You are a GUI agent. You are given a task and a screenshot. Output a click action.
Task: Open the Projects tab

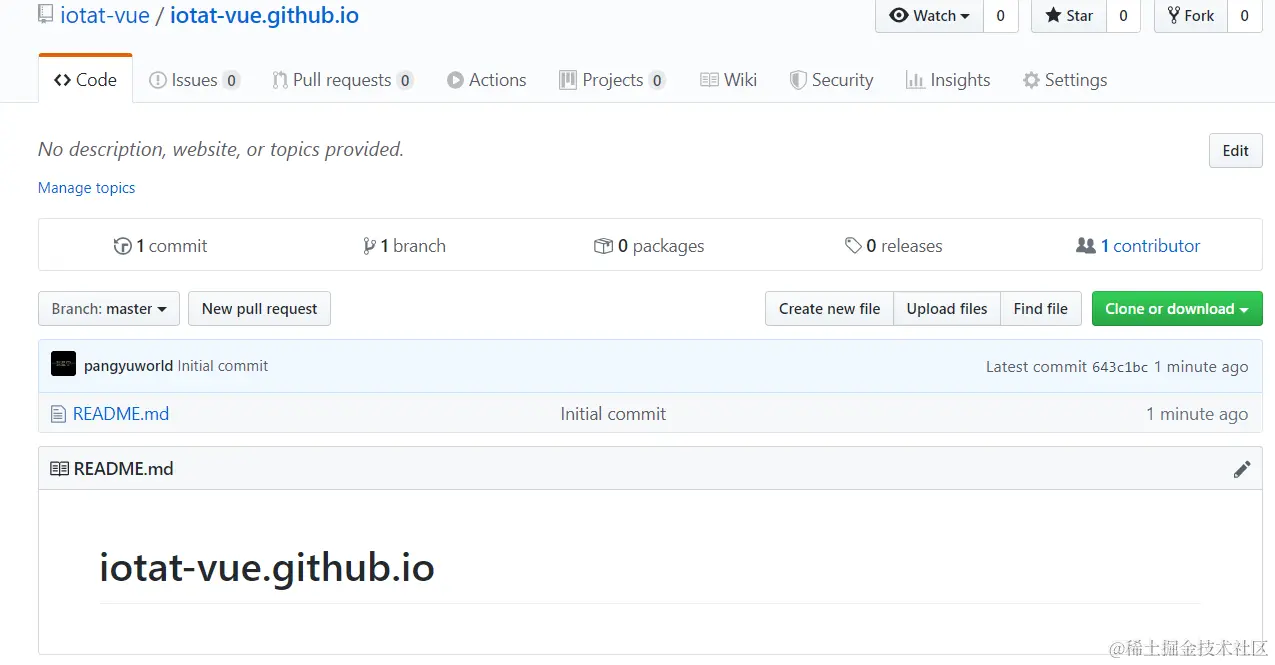[x=612, y=80]
